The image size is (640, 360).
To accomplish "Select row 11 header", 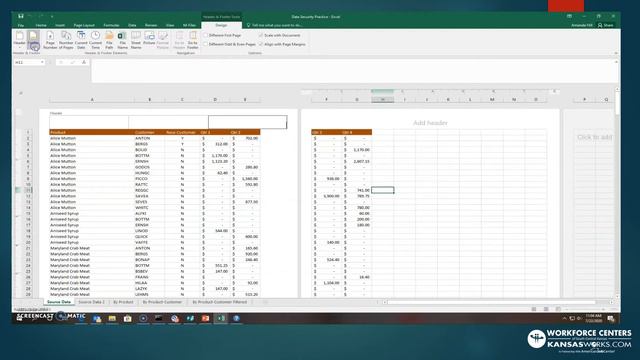I will 28,190.
